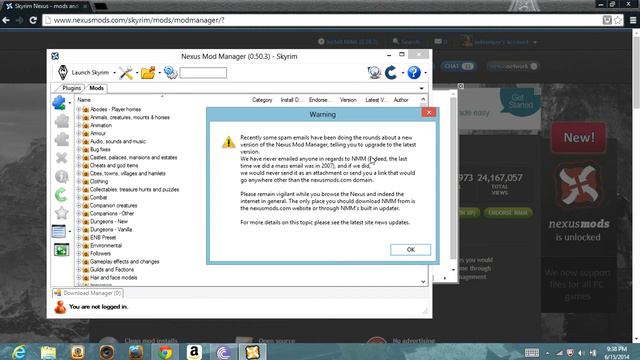
Task: Click Chrome's back navigation button
Action: (6, 20)
